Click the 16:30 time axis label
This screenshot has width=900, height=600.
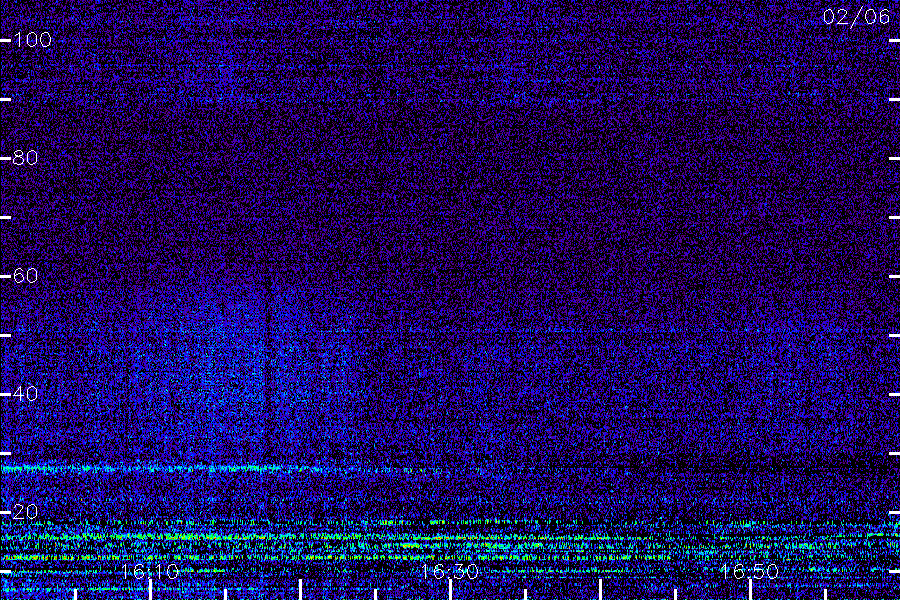[449, 571]
